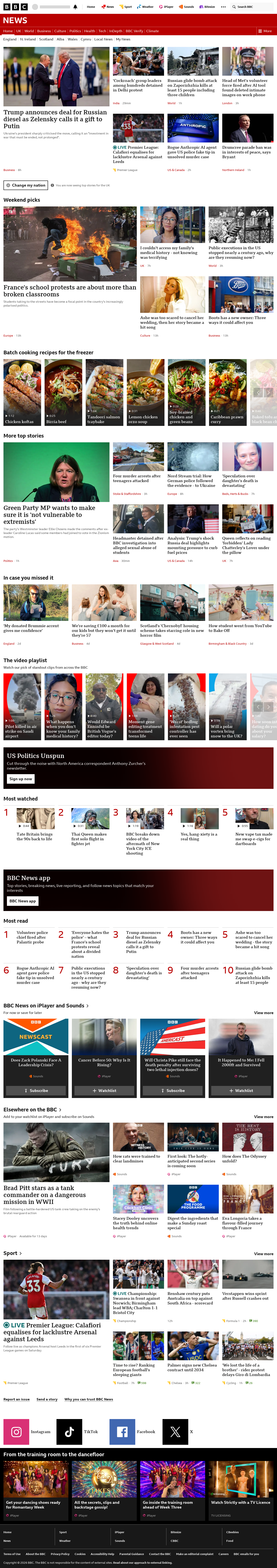
Task: Click the Send a story link
Action: tap(47, 1399)
